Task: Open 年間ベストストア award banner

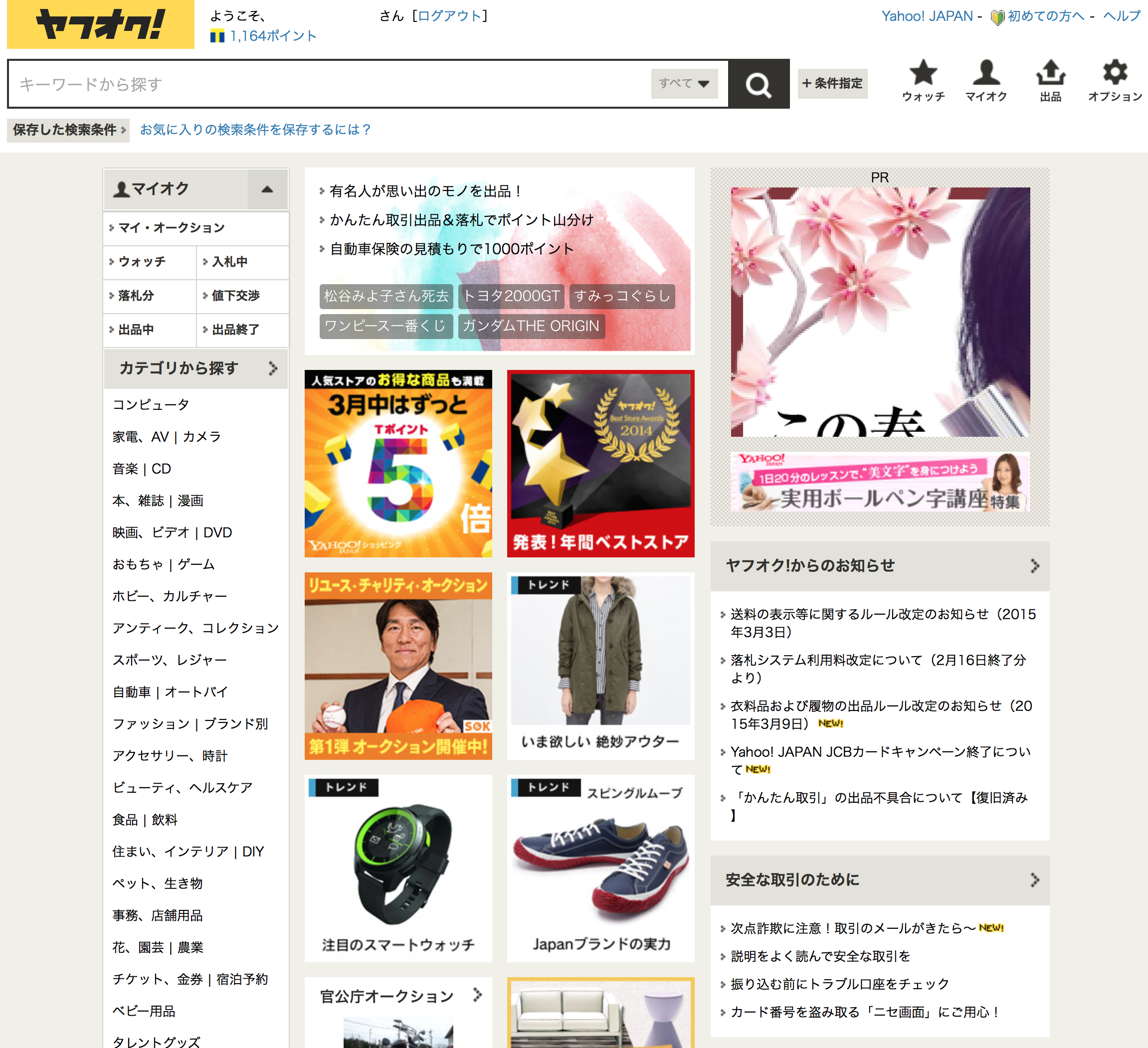Action: point(601,463)
